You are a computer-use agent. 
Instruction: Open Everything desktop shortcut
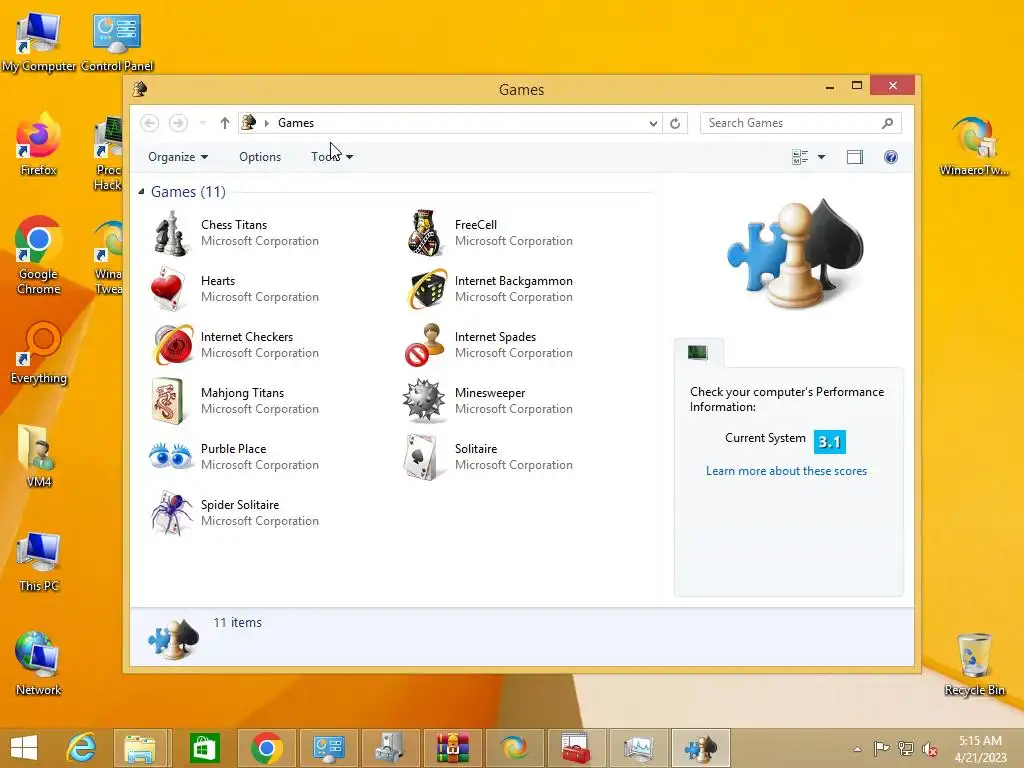(39, 352)
